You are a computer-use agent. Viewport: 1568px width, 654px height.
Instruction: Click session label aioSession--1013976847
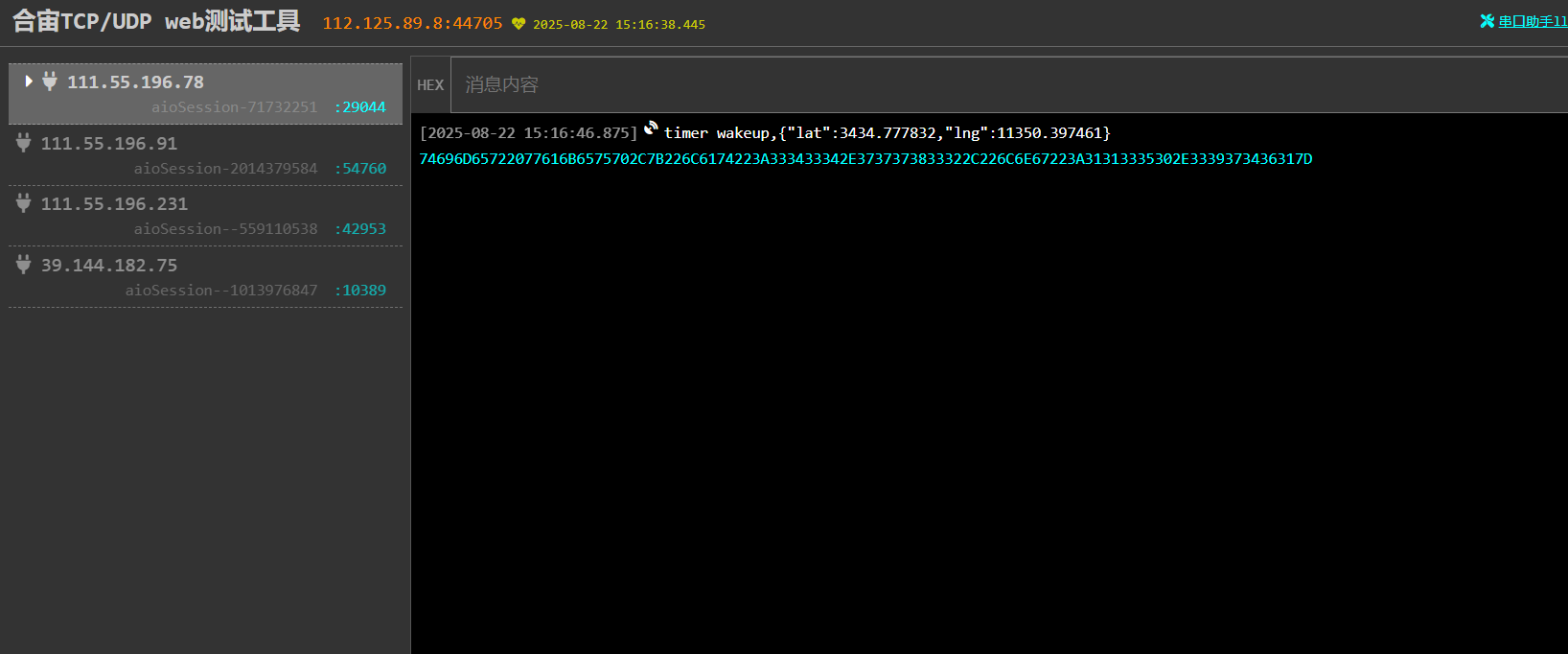221,291
